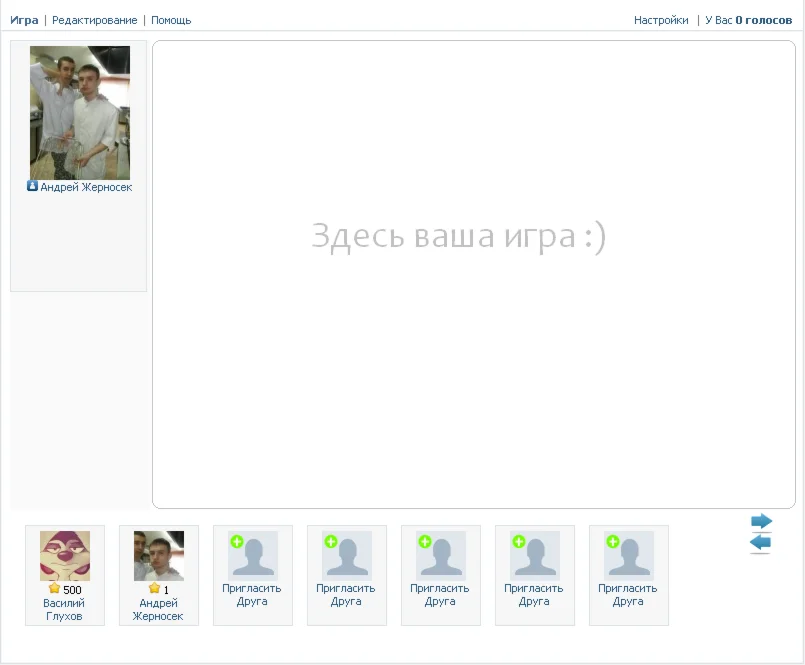Screen dimensions: 805x665
Task: Click the green plus icon on the middle invite slot
Action: (425, 539)
